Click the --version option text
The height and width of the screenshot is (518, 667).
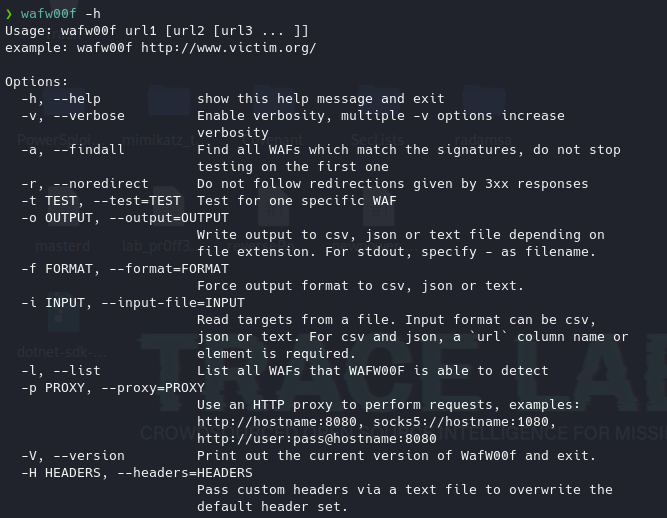[x=89, y=456]
